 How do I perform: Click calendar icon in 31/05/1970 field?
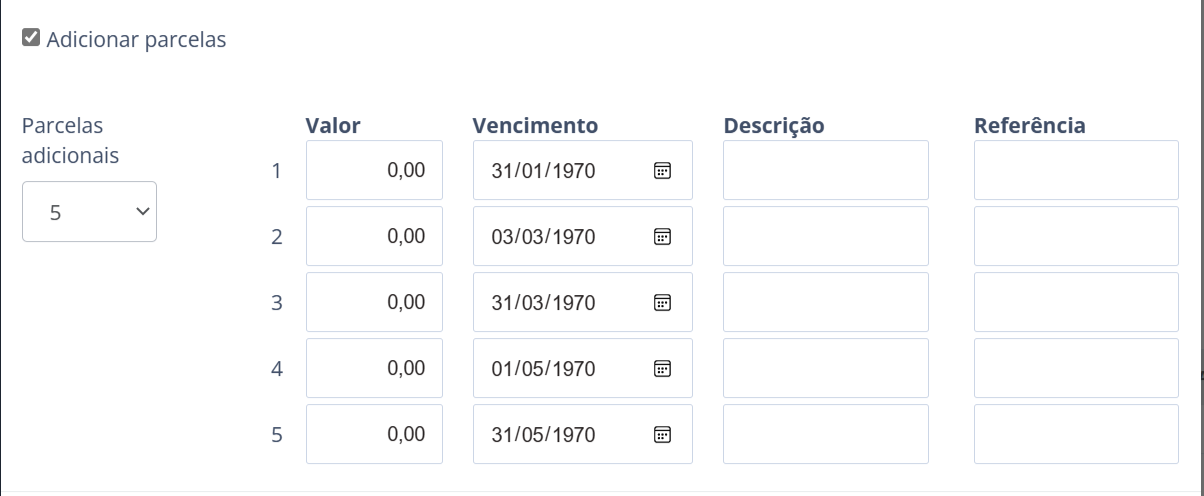tap(662, 435)
